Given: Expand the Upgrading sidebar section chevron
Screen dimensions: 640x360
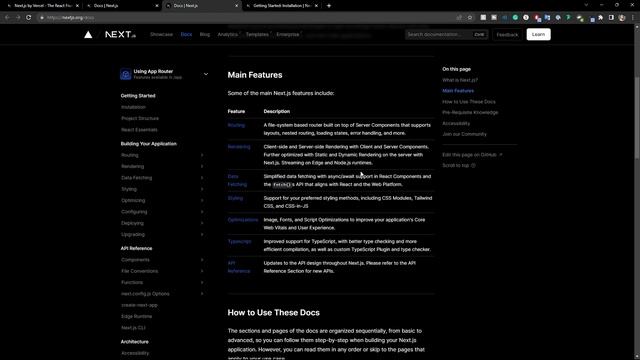Looking at the screenshot, I should pyautogui.click(x=202, y=235).
